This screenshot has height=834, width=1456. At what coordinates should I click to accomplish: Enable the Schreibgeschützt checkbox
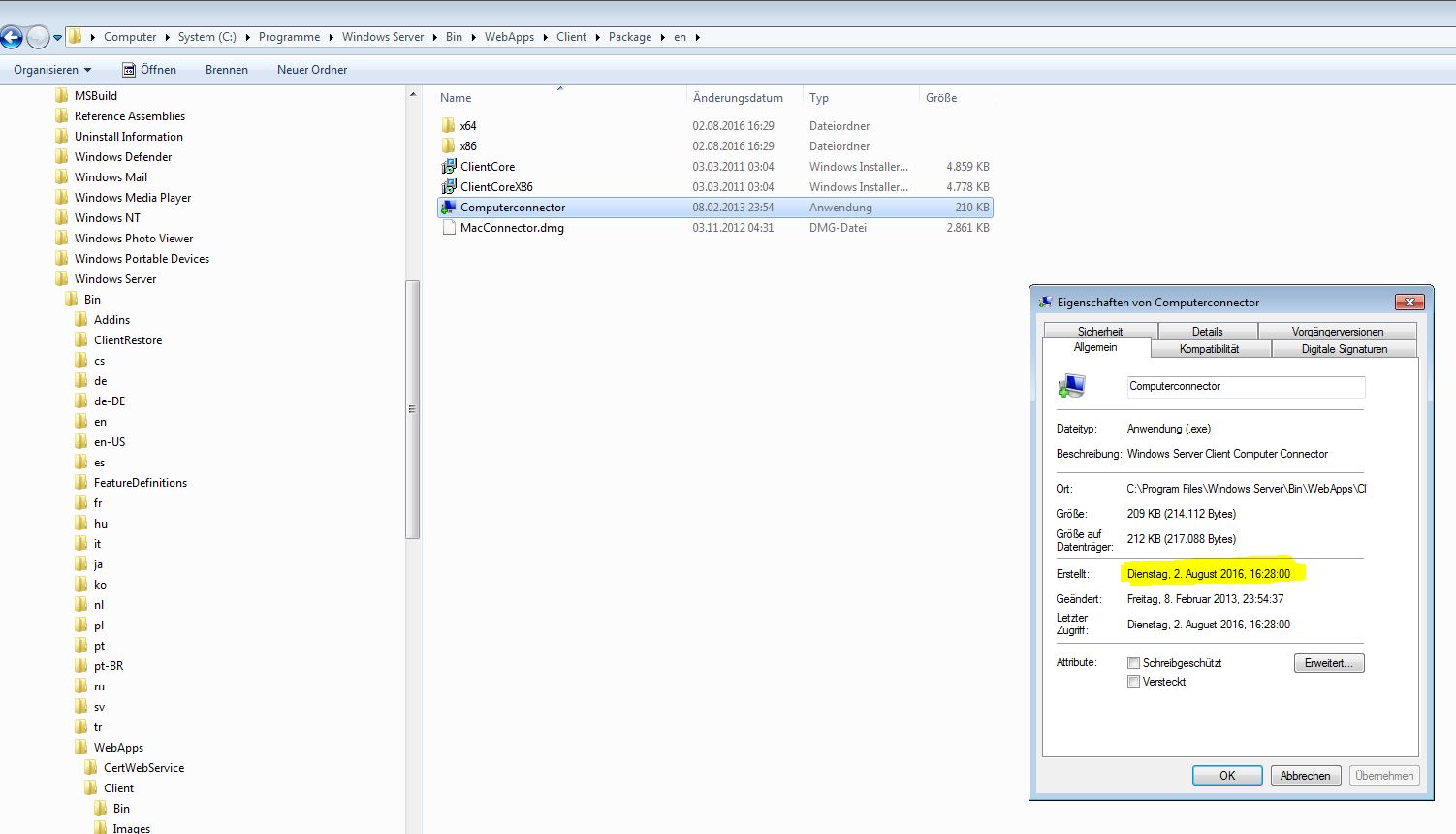(1133, 663)
